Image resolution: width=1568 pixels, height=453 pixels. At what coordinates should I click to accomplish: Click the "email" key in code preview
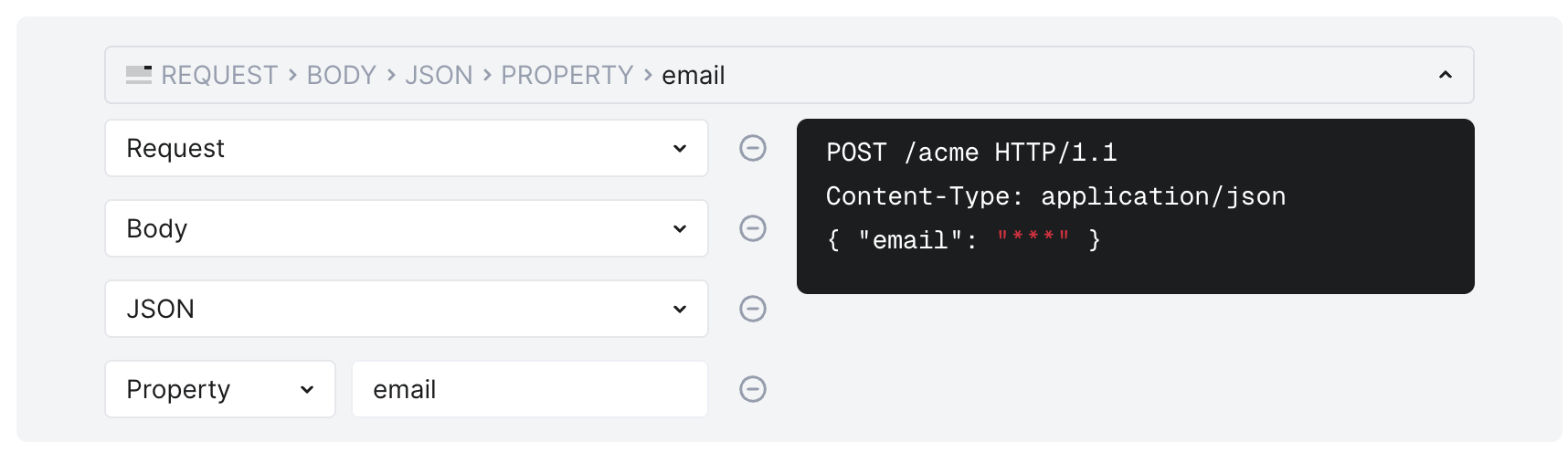coord(909,240)
